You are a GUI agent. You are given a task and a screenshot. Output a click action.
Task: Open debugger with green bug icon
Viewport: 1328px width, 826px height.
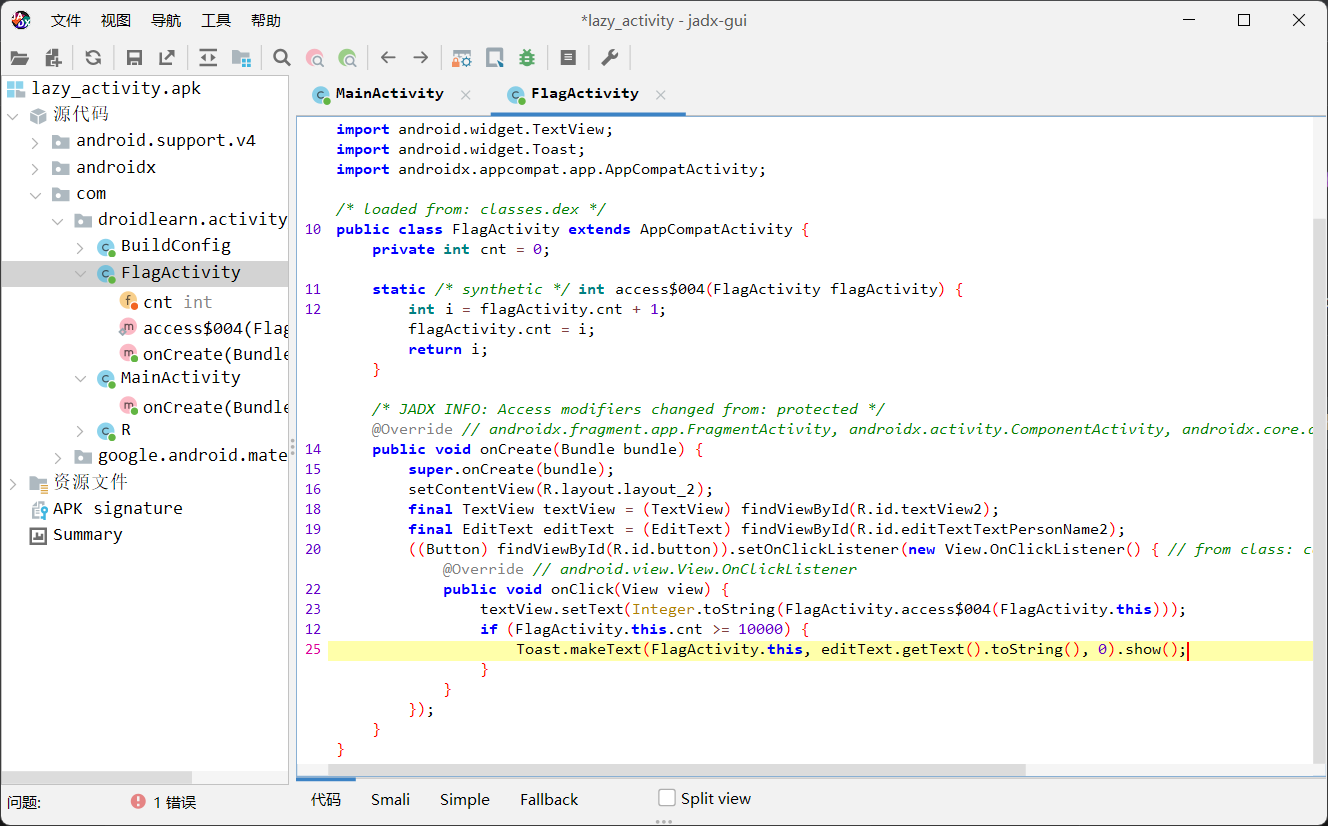pyautogui.click(x=527, y=58)
